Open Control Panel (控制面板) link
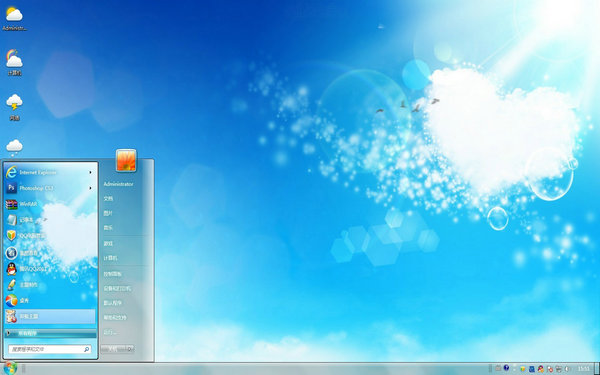 (112, 274)
